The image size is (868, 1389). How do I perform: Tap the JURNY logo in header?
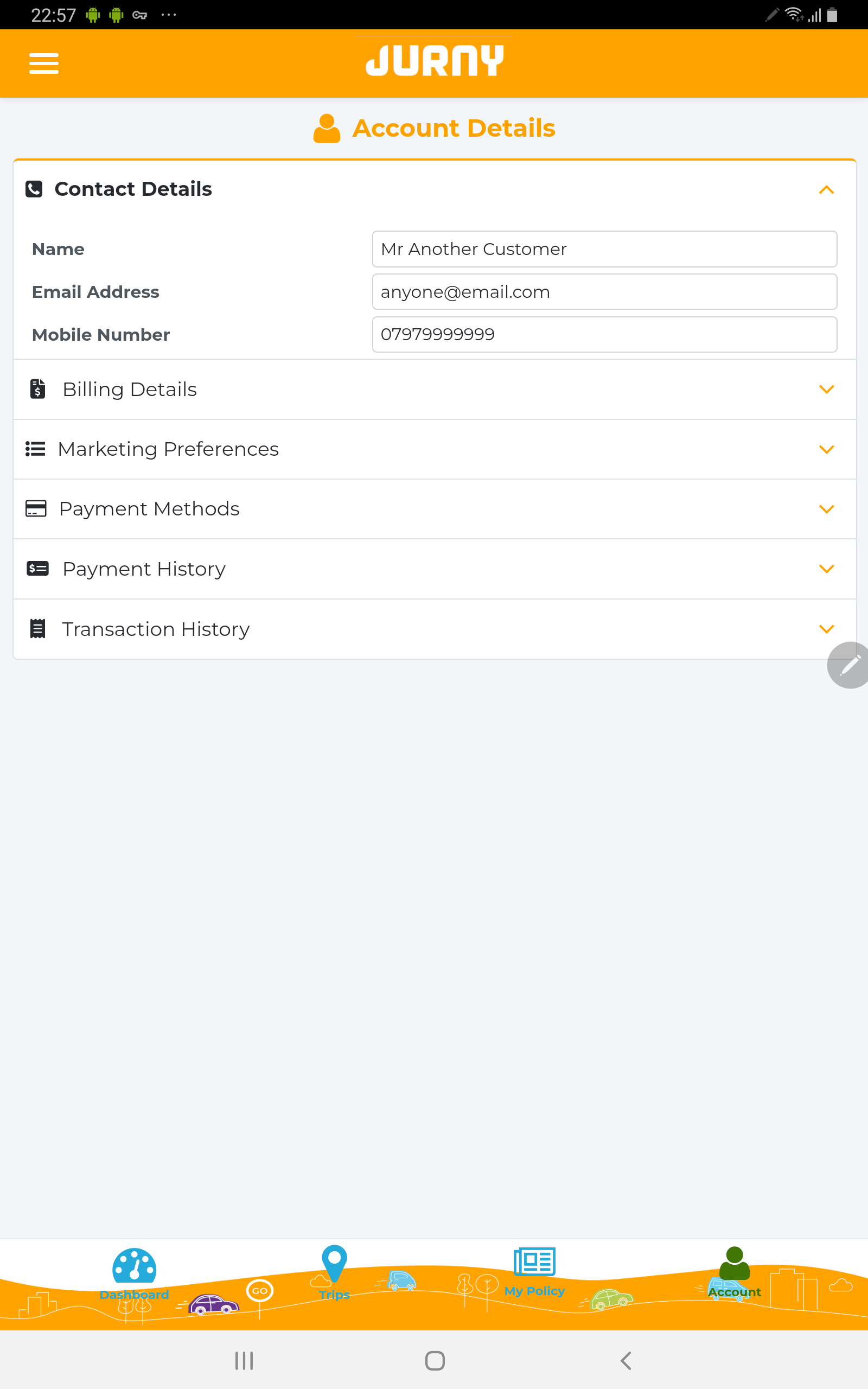pyautogui.click(x=435, y=60)
